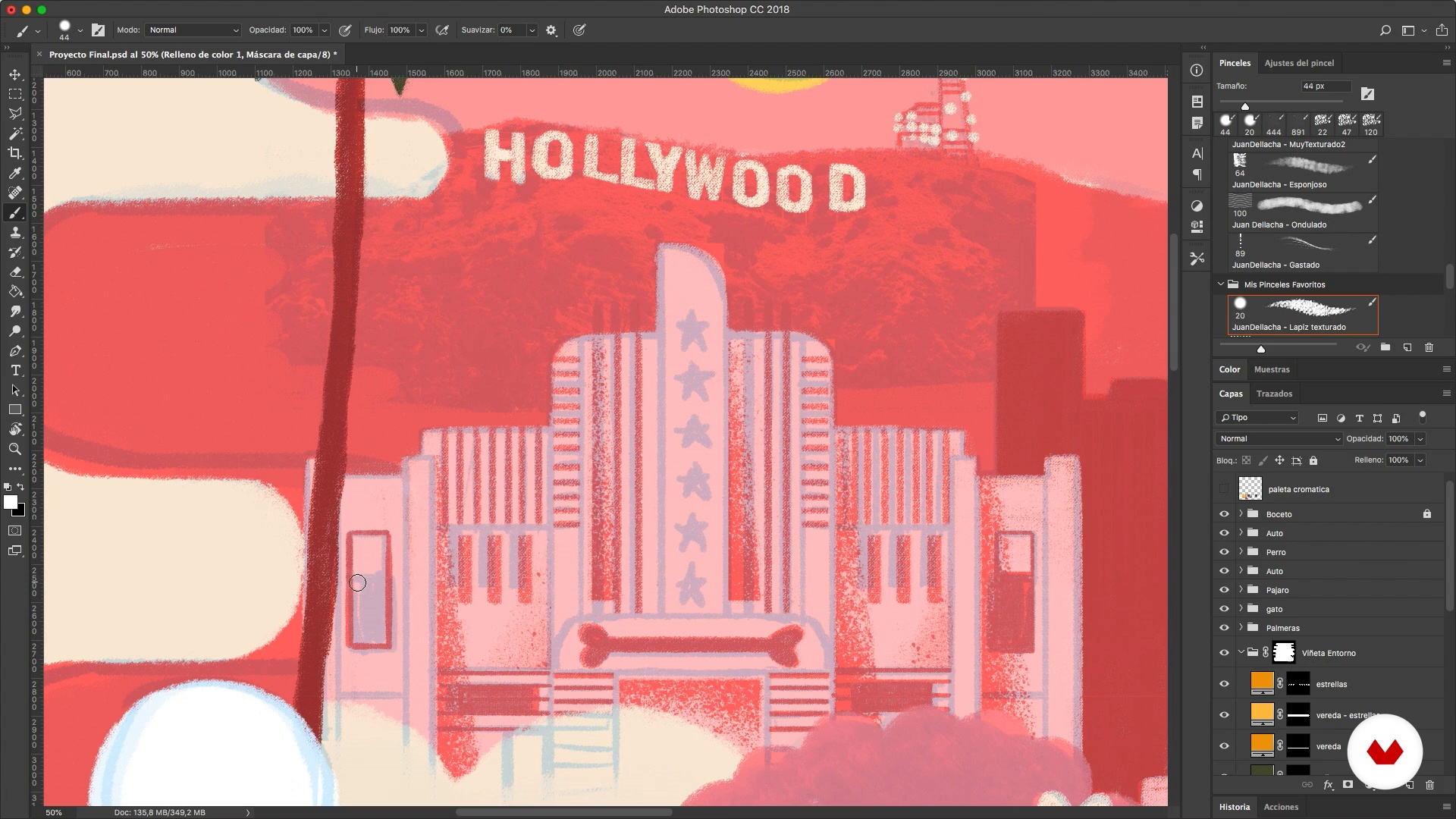Select the Zoom tool
The height and width of the screenshot is (819, 1456).
point(15,449)
